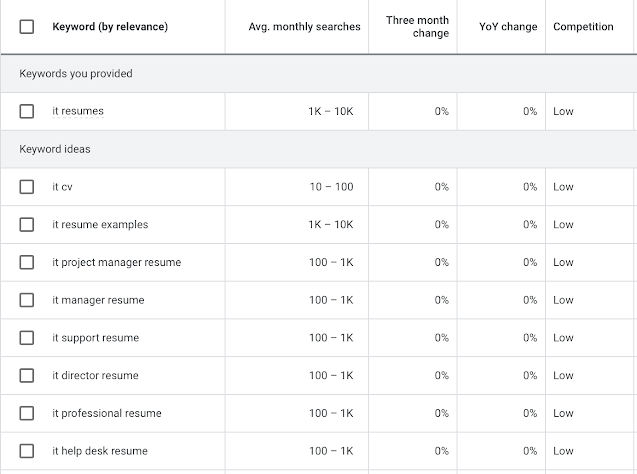Check the "it manager resume" row checkbox
The width and height of the screenshot is (637, 474).
pyautogui.click(x=27, y=300)
